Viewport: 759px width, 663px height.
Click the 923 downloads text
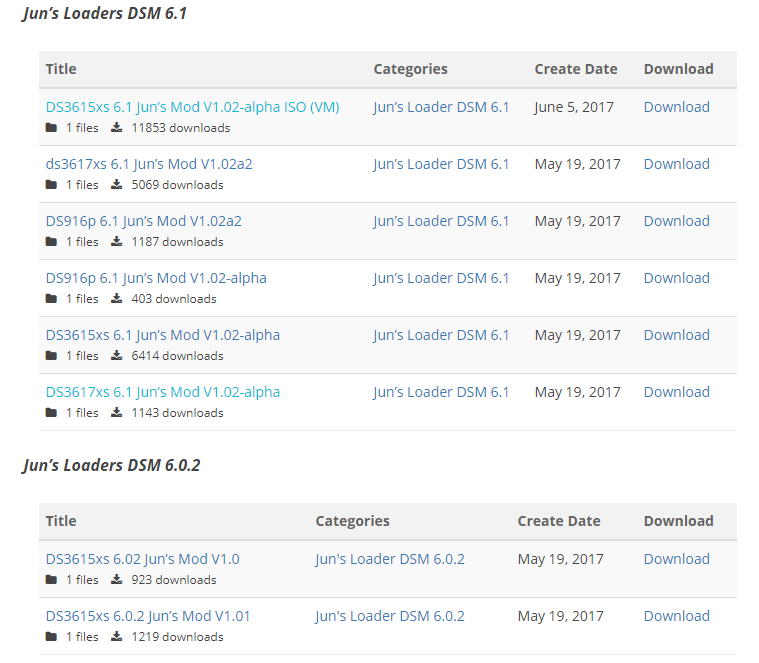(174, 580)
